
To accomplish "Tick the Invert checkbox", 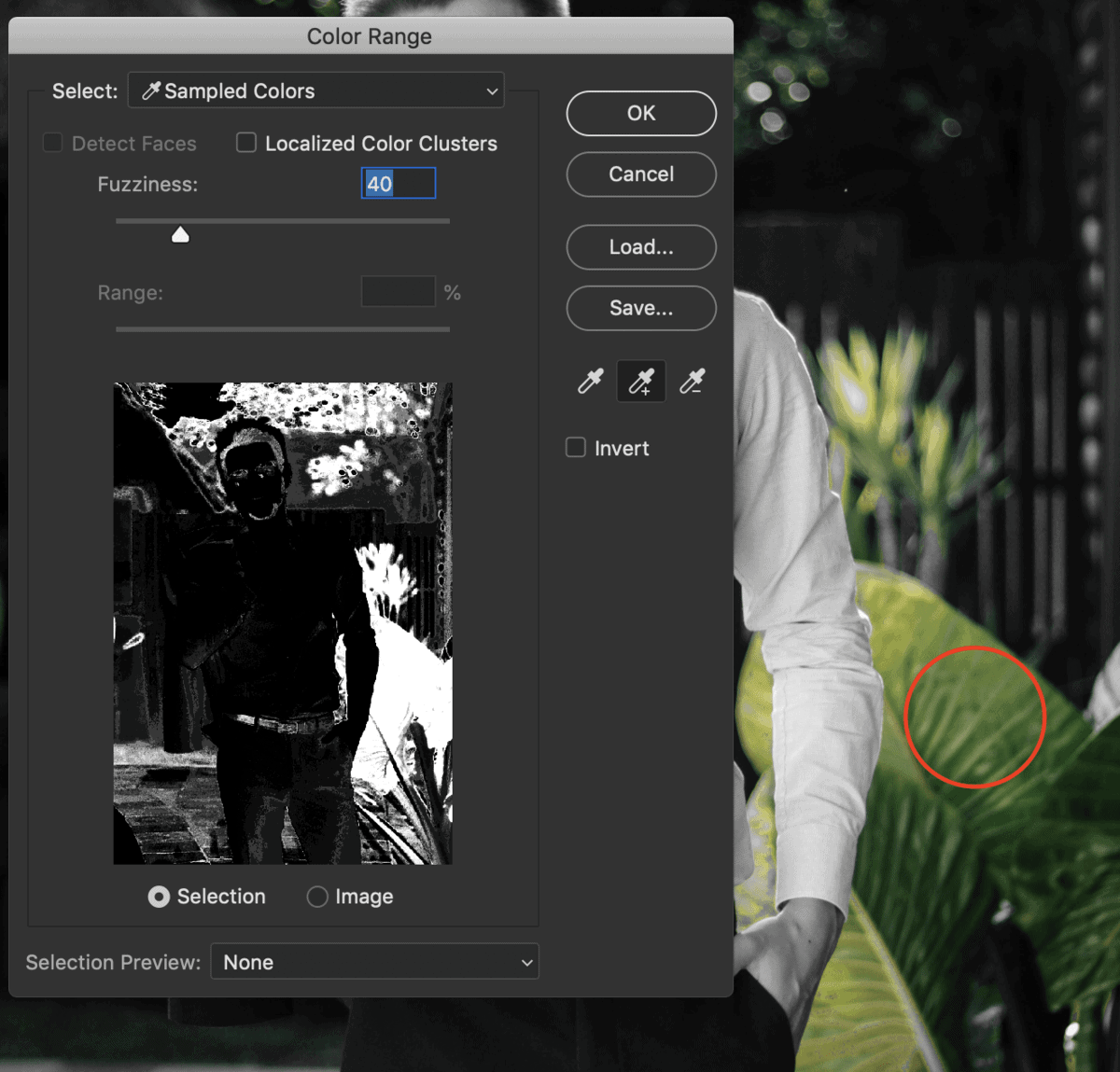I will click(576, 448).
